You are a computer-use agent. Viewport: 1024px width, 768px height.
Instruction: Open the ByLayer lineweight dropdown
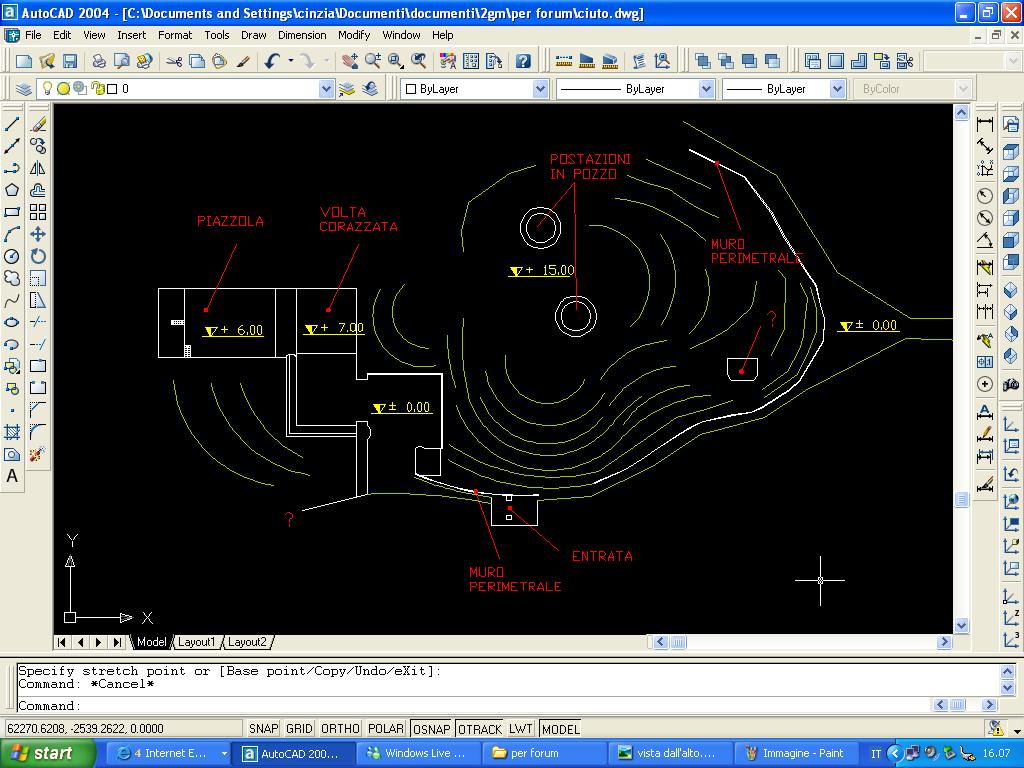[837, 89]
